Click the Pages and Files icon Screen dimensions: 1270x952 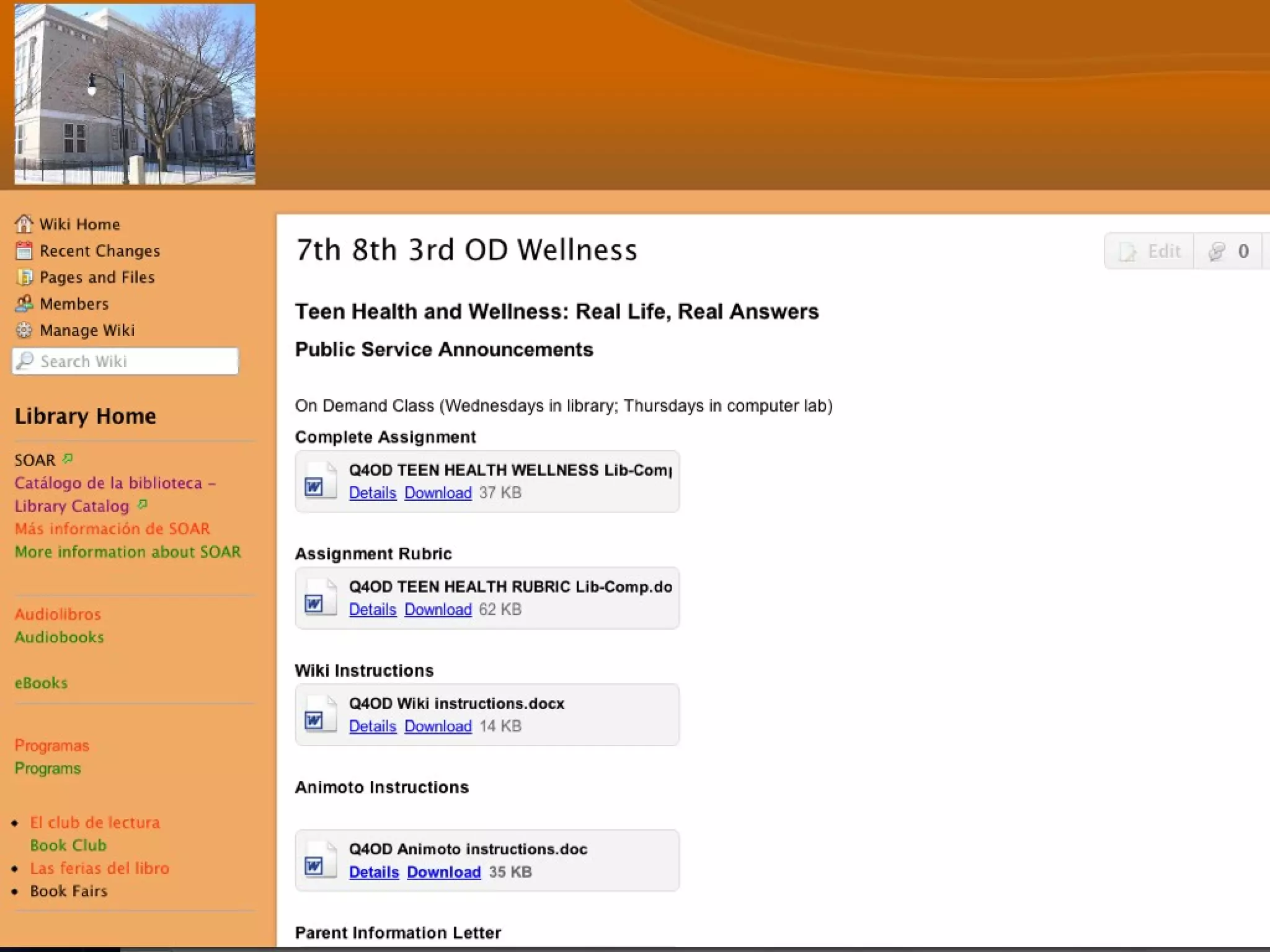coord(24,277)
